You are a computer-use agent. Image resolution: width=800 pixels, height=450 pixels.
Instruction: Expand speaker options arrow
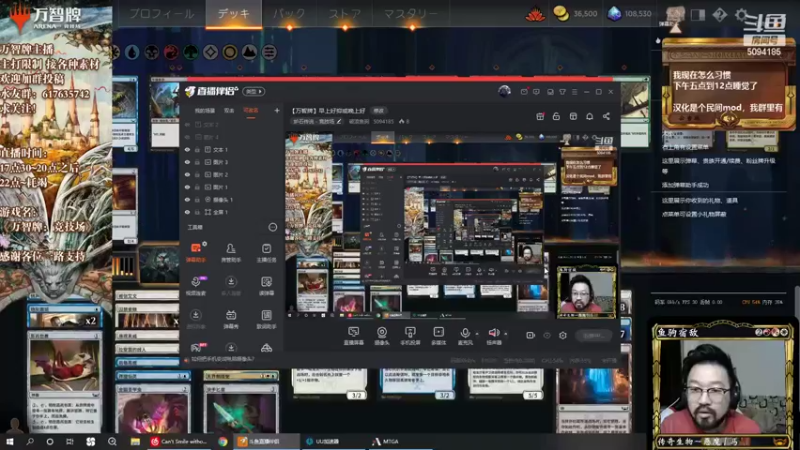coord(506,334)
